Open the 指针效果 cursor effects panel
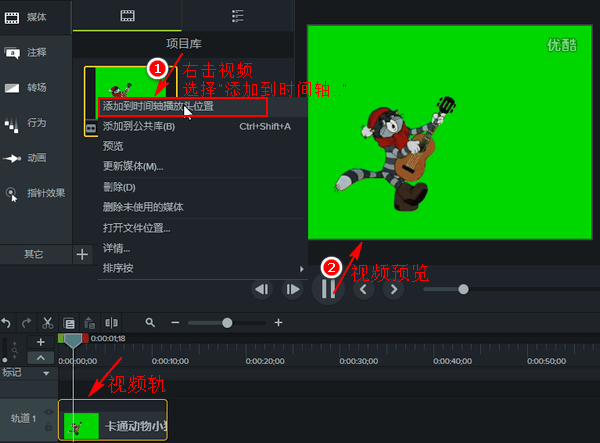The height and width of the screenshot is (443, 600). coord(35,193)
